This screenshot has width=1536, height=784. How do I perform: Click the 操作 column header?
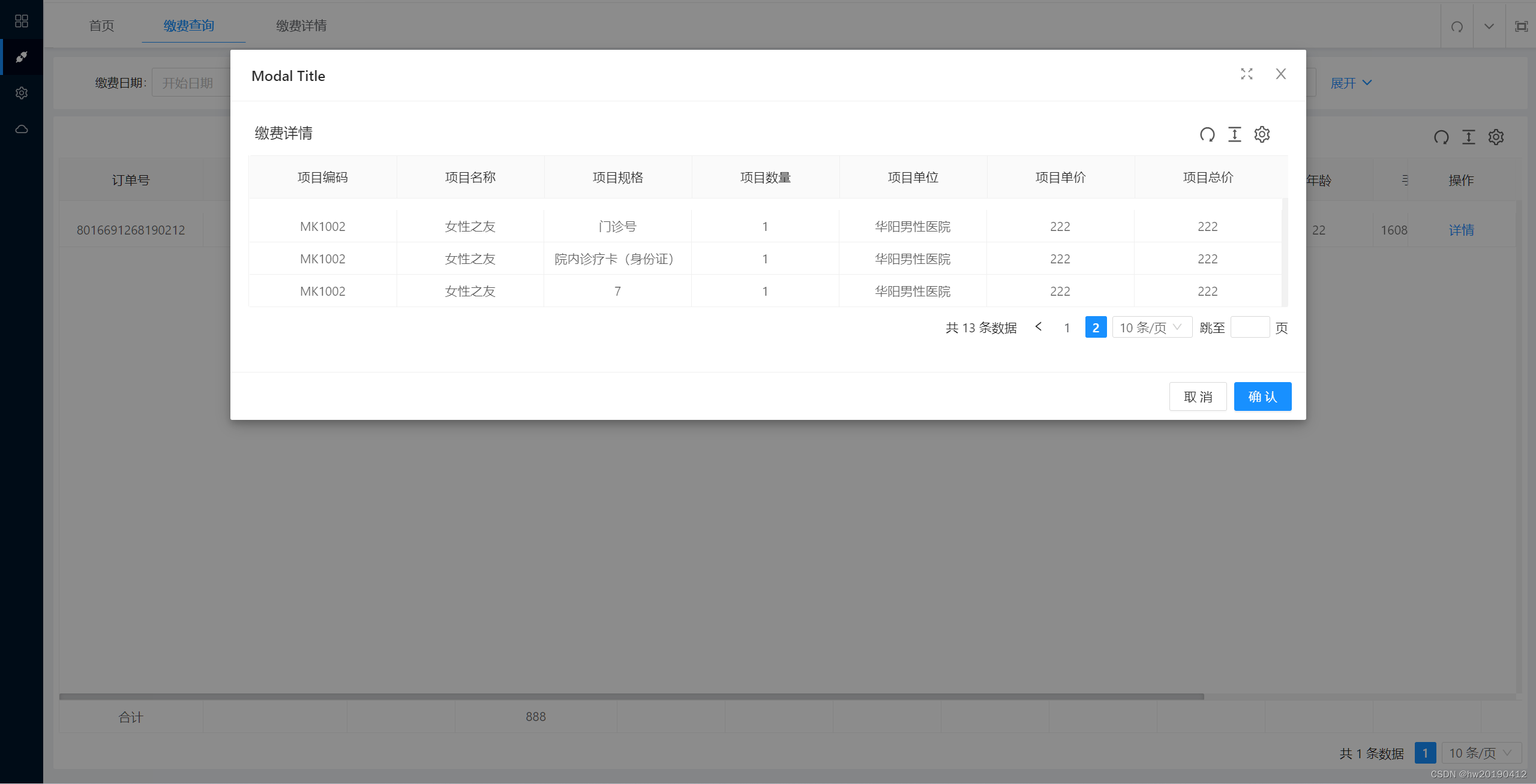[1461, 180]
